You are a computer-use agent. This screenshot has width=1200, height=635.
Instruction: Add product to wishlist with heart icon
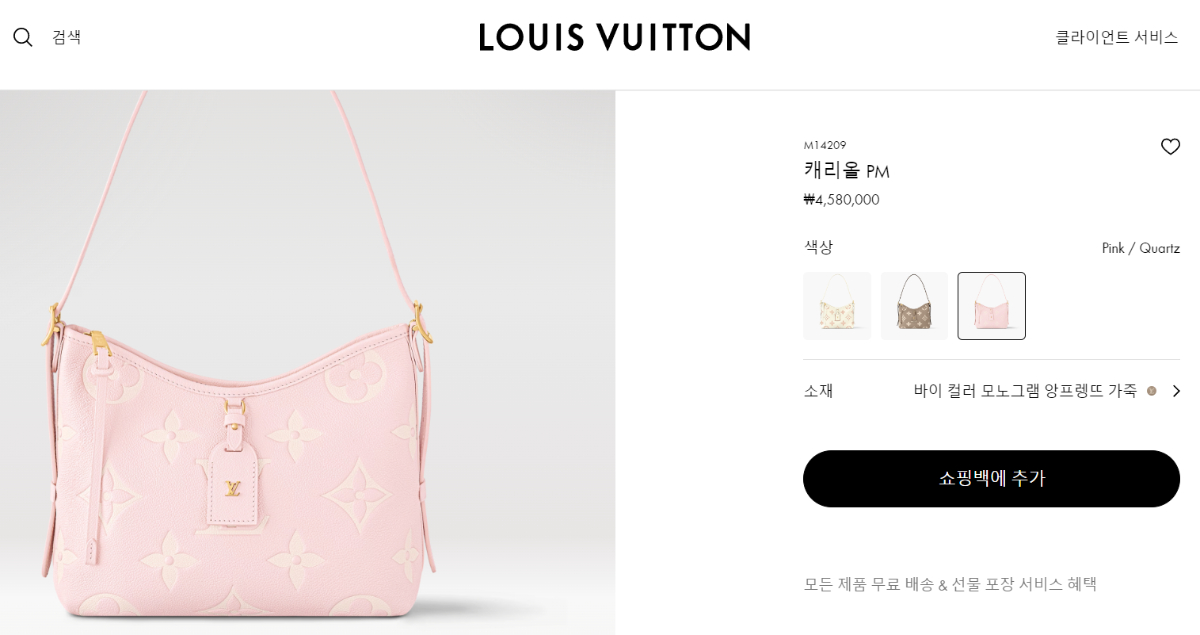coord(1170,147)
